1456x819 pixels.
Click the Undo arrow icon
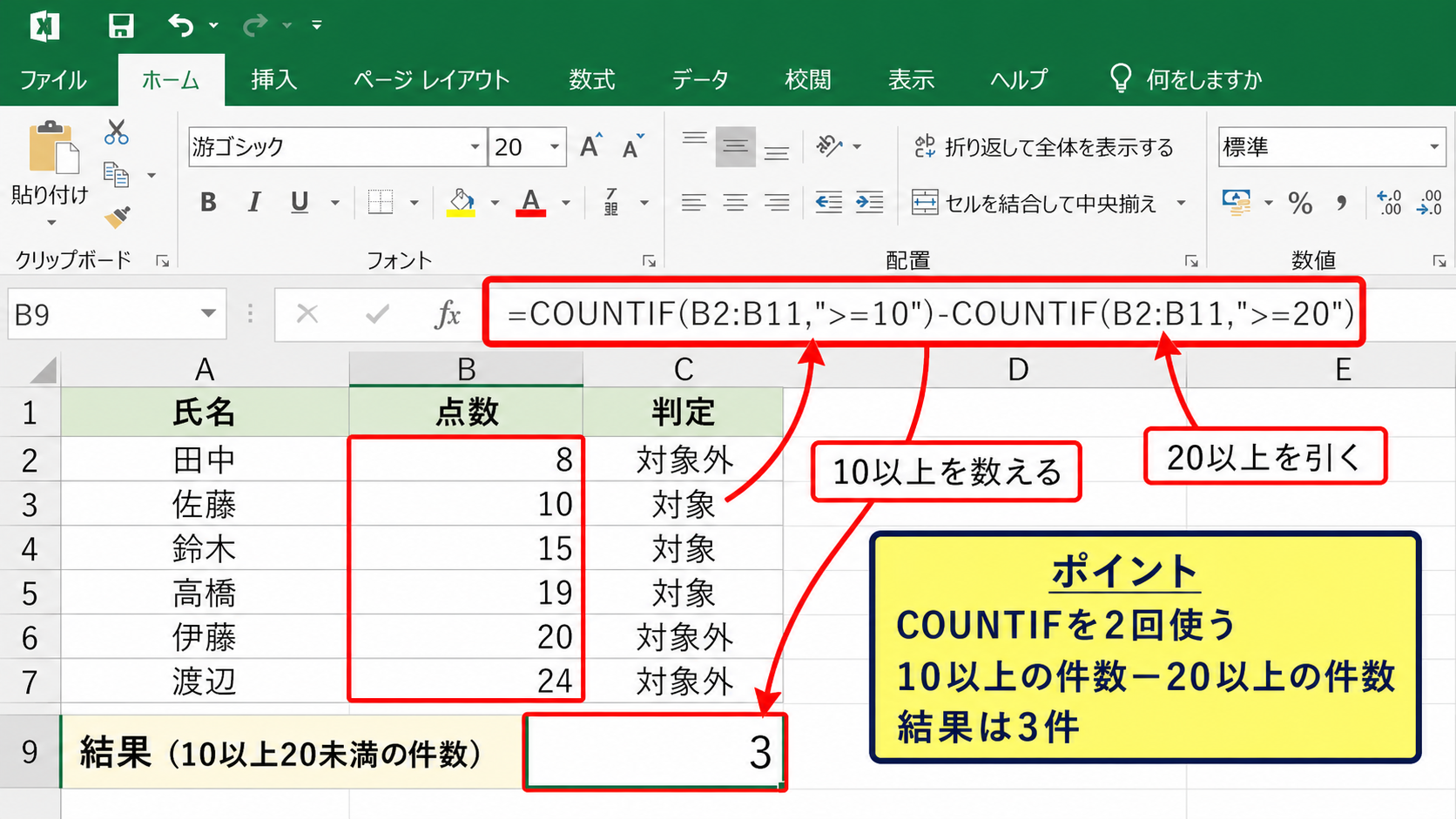180,25
